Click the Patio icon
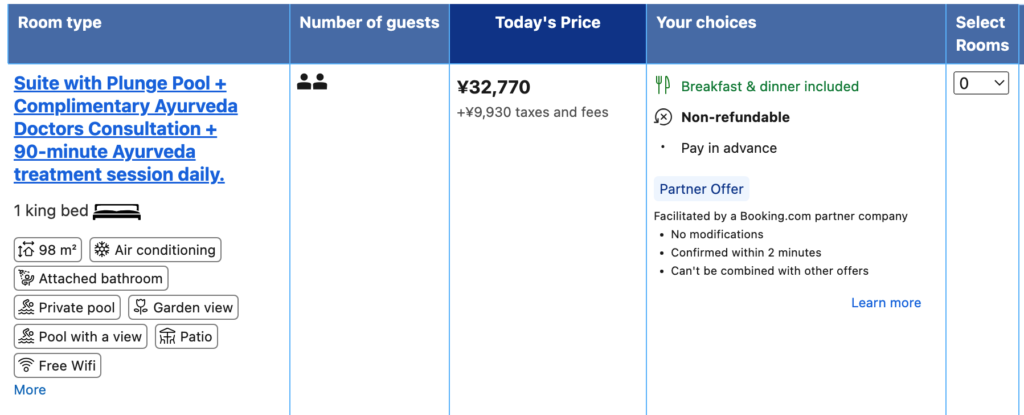1024x415 pixels. [167, 337]
